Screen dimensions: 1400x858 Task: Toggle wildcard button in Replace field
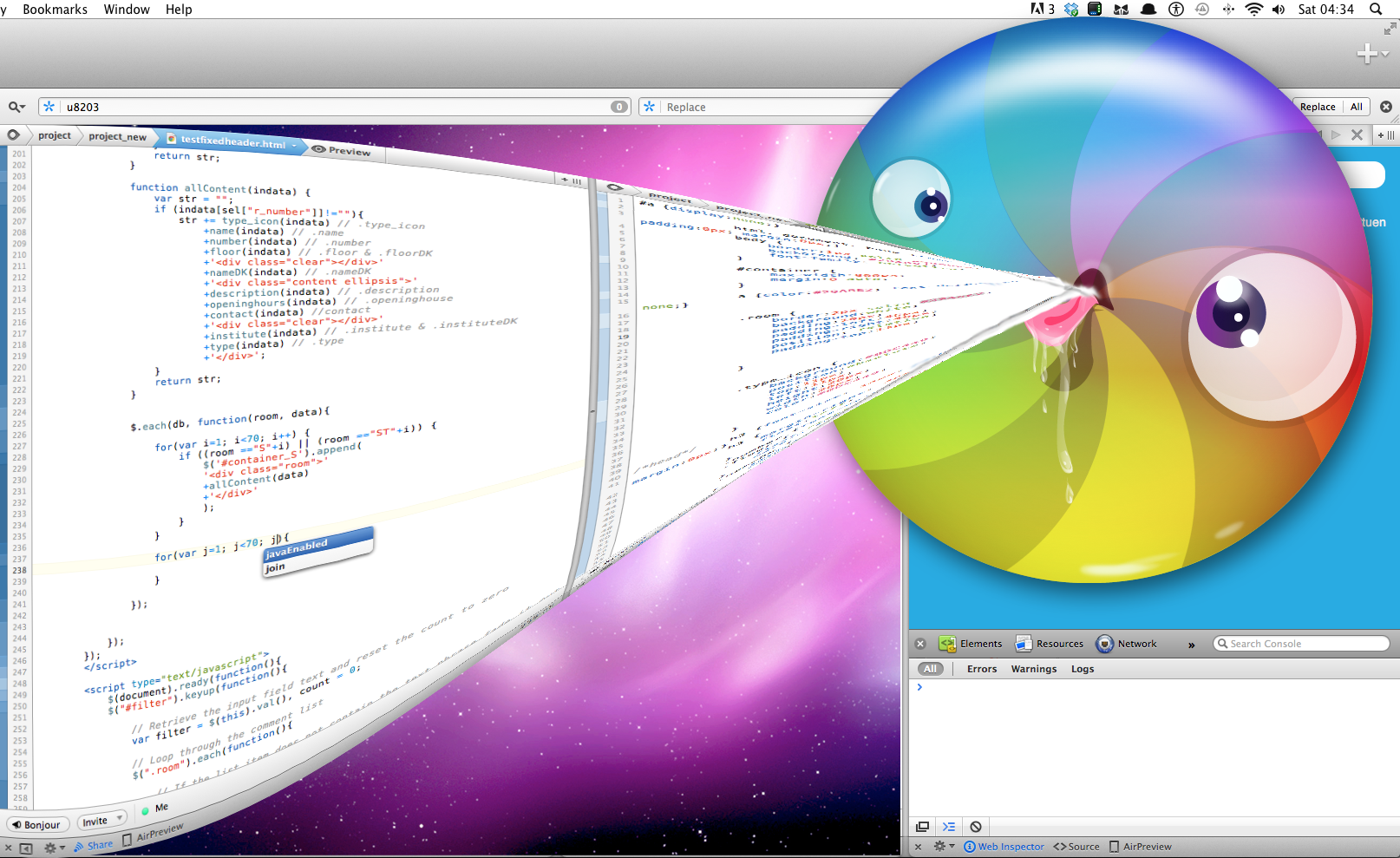click(x=649, y=107)
